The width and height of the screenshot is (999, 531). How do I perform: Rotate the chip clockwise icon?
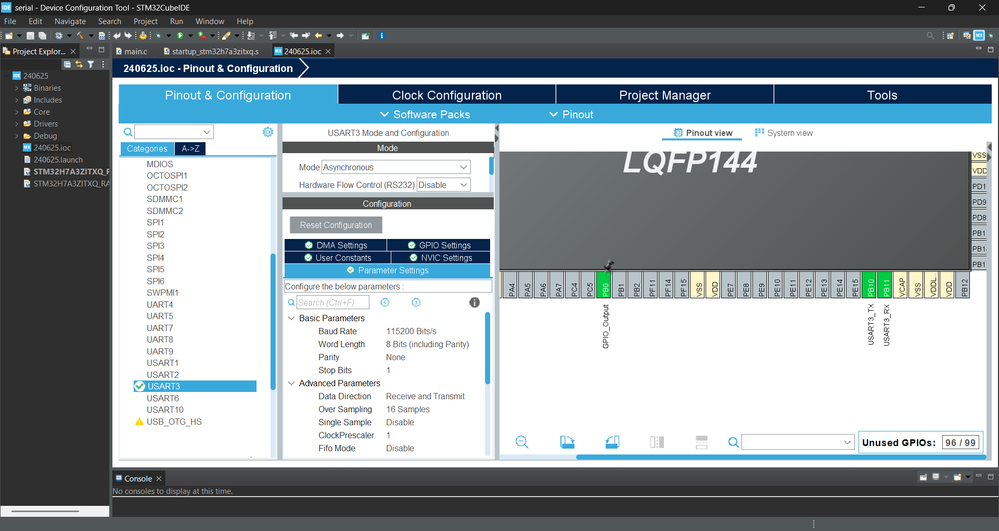(x=567, y=442)
